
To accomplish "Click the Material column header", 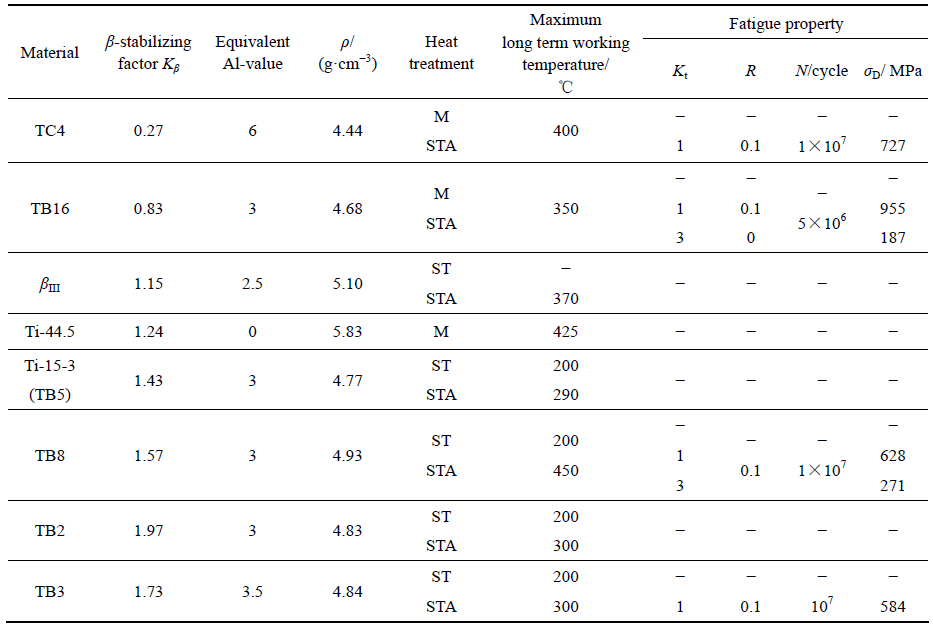I will click(x=50, y=53).
